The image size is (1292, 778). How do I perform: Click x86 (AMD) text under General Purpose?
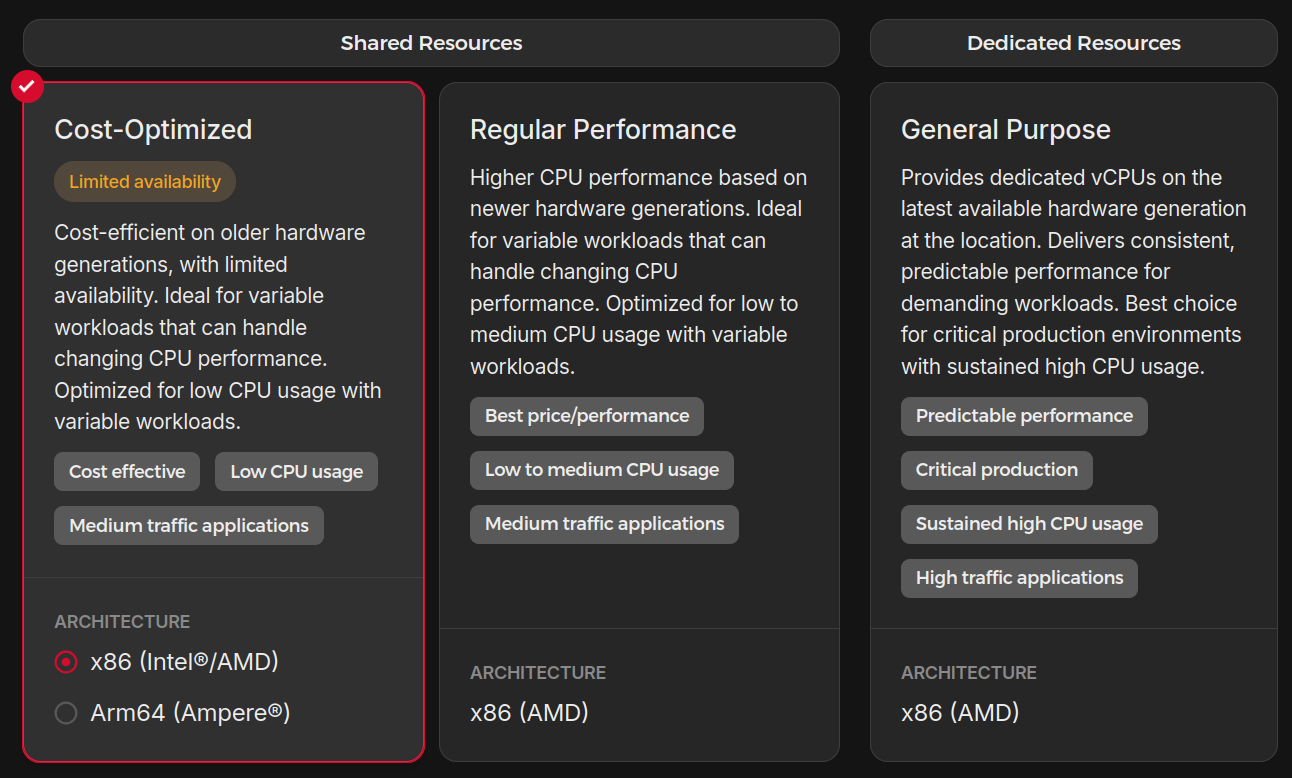[x=960, y=713]
